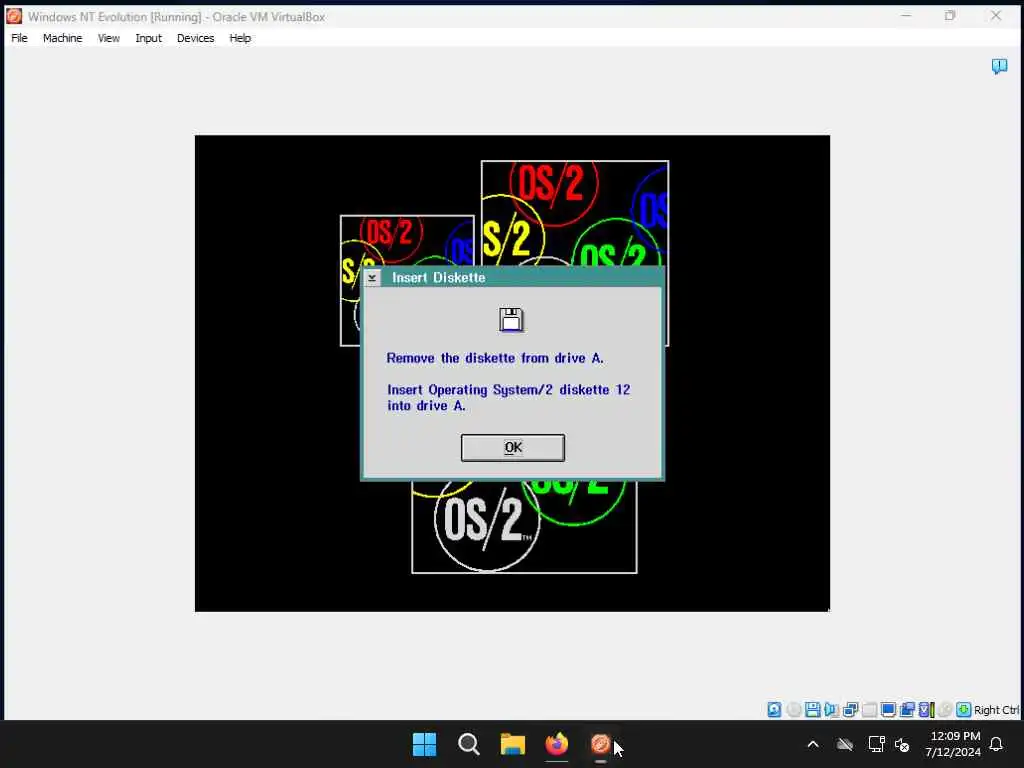Screen dimensions: 1024x768
Task: Close the VirtualBox window
Action: coord(995,16)
